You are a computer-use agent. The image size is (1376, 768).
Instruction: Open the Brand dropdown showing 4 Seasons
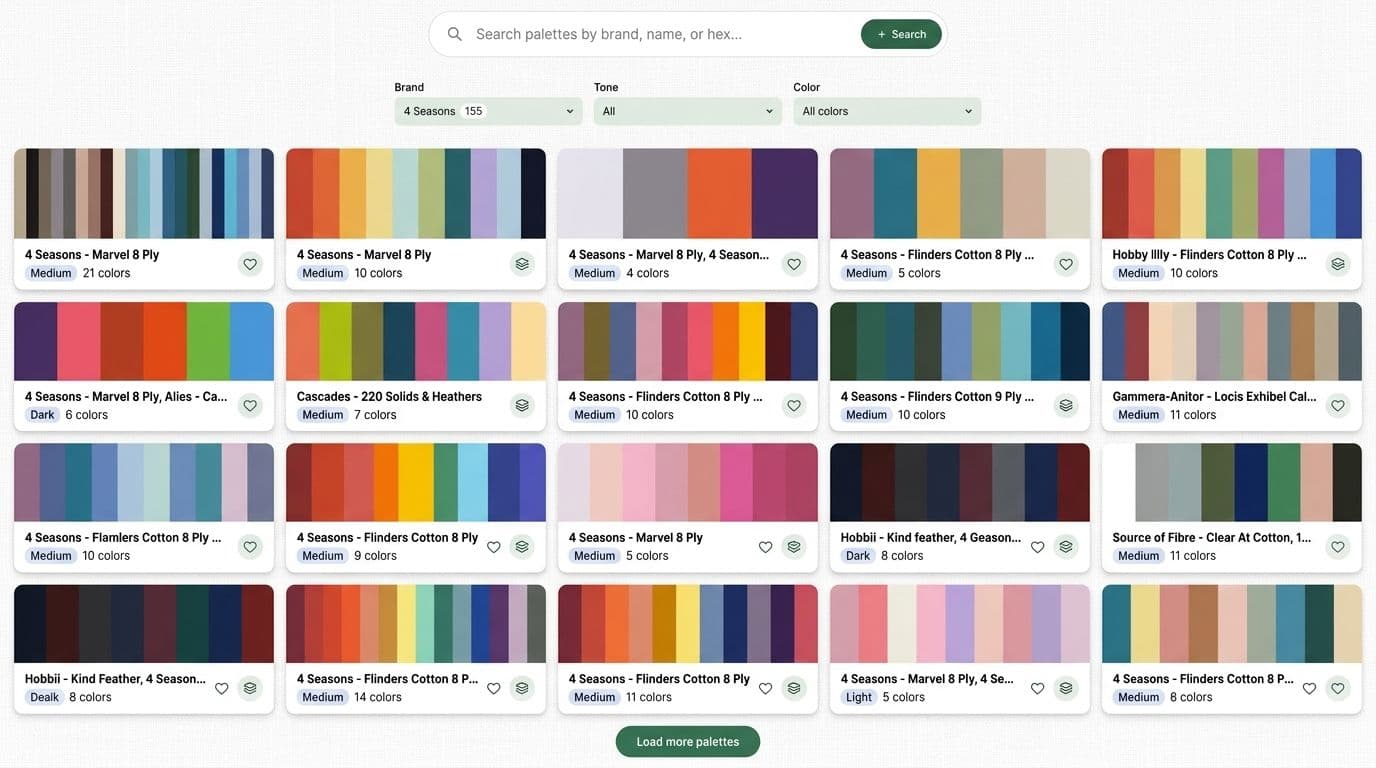click(x=488, y=111)
